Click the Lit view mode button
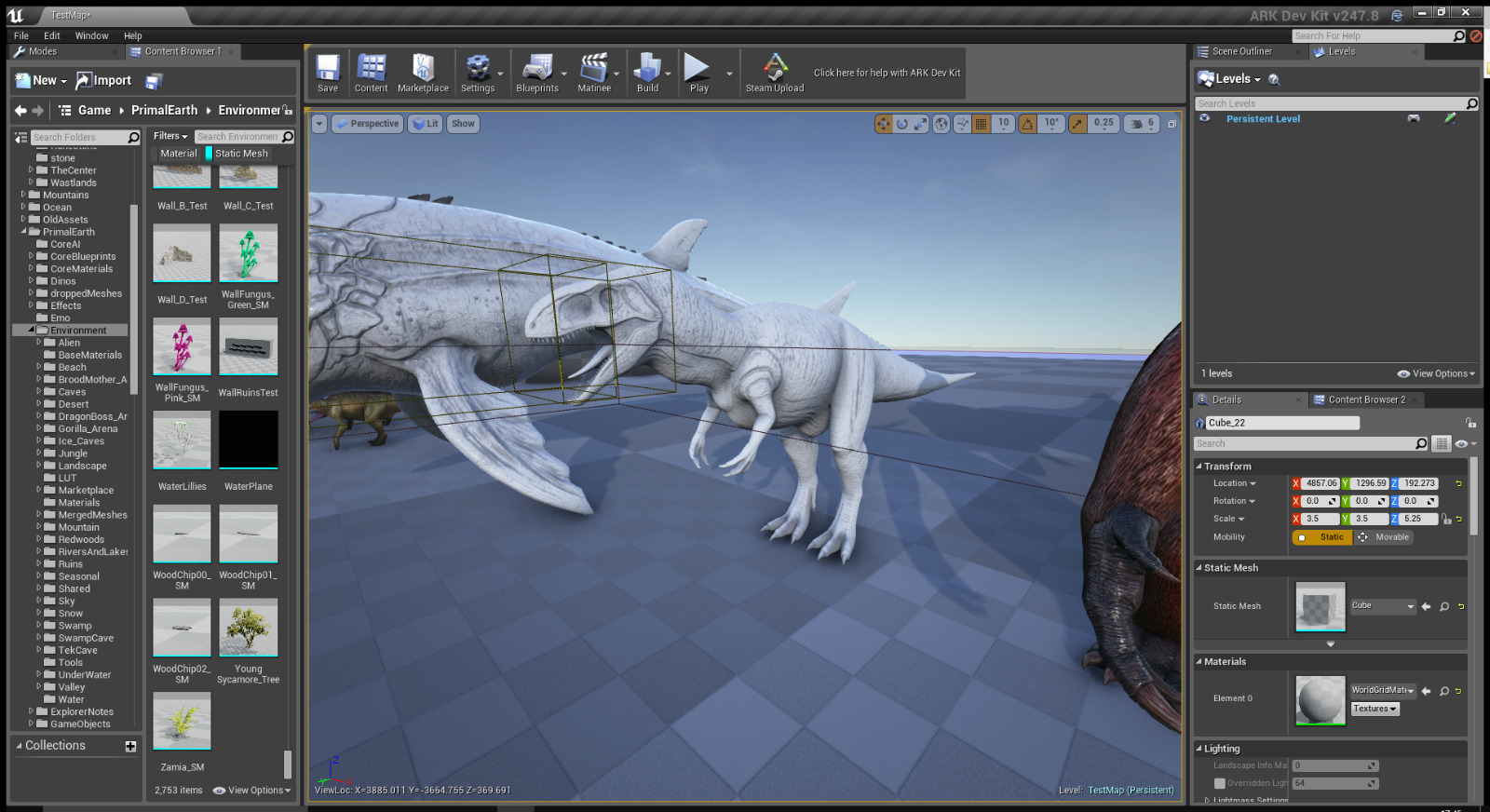1490x812 pixels. click(x=427, y=124)
